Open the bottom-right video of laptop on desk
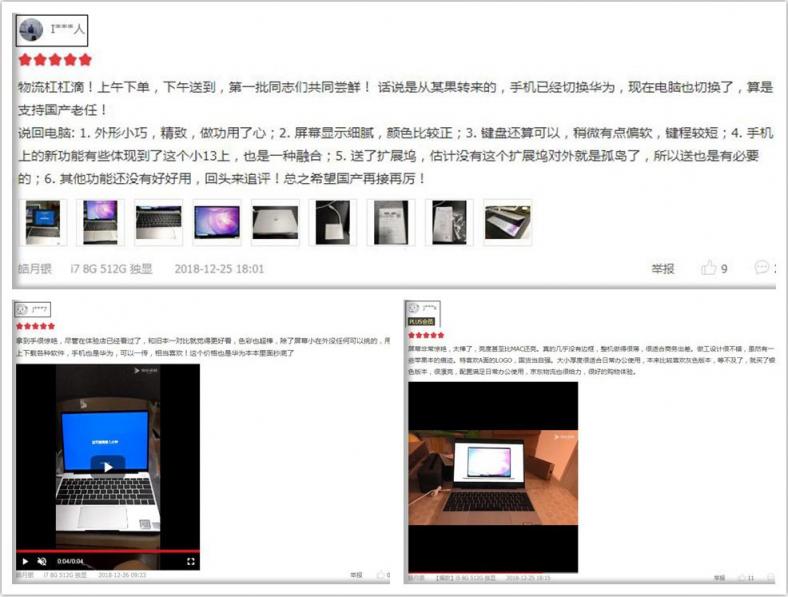This screenshot has height=597, width=788. tap(493, 477)
